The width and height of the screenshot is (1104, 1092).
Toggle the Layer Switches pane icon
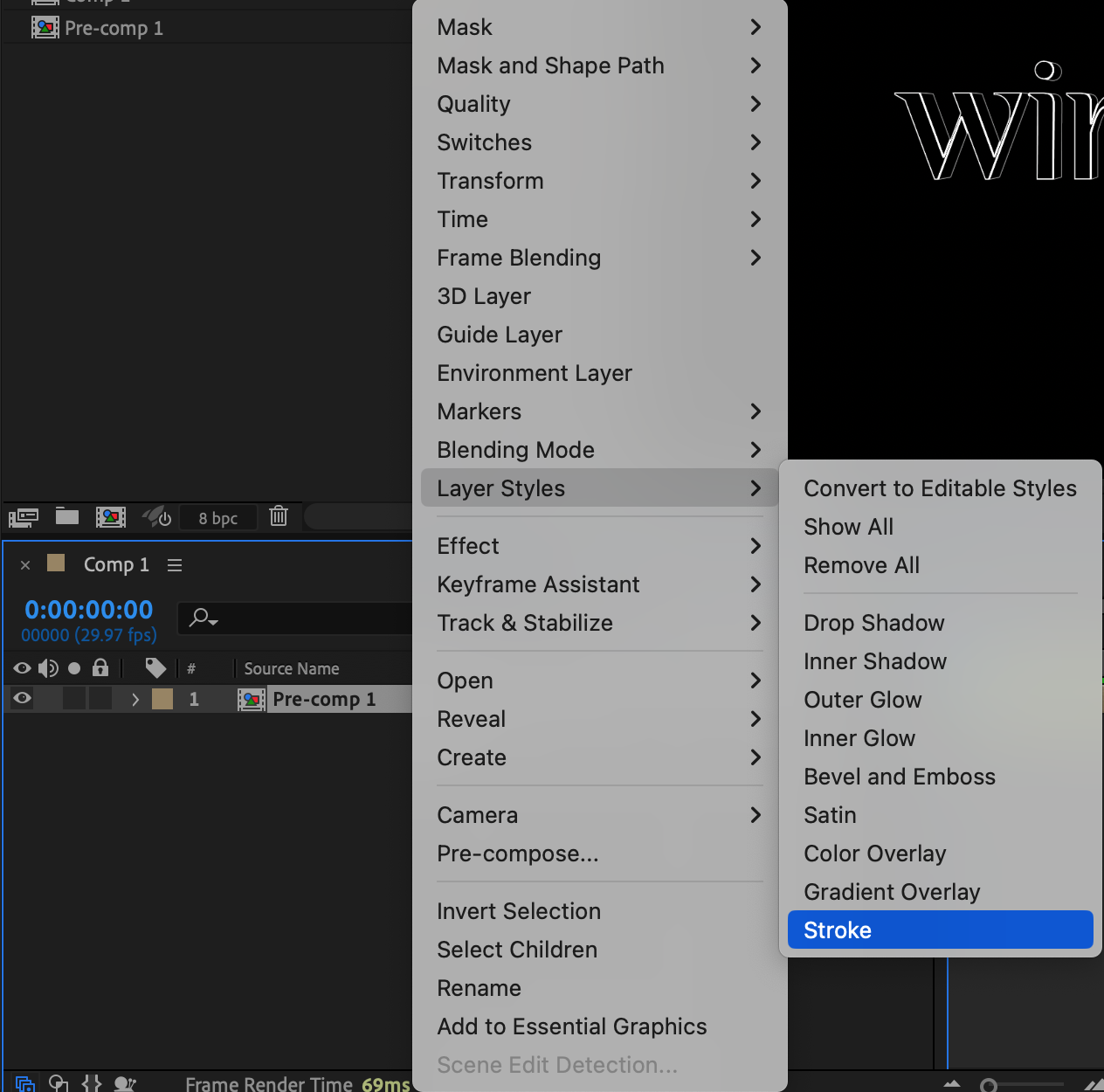tap(24, 1084)
